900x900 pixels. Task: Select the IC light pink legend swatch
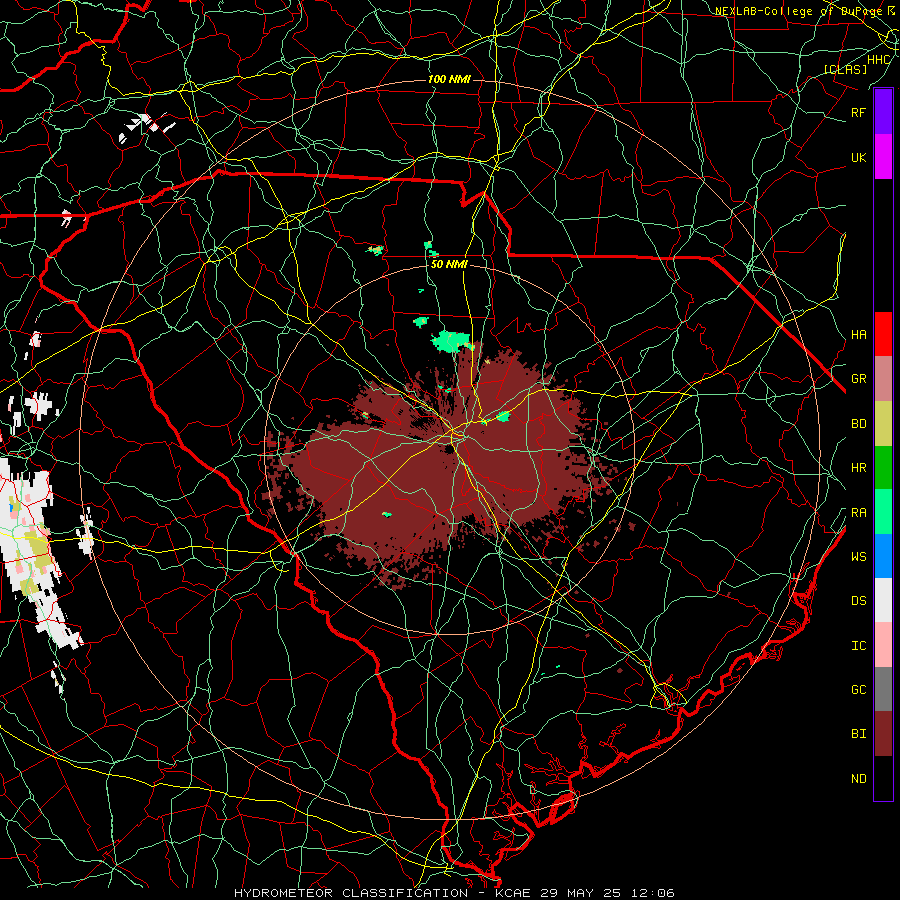click(883, 645)
